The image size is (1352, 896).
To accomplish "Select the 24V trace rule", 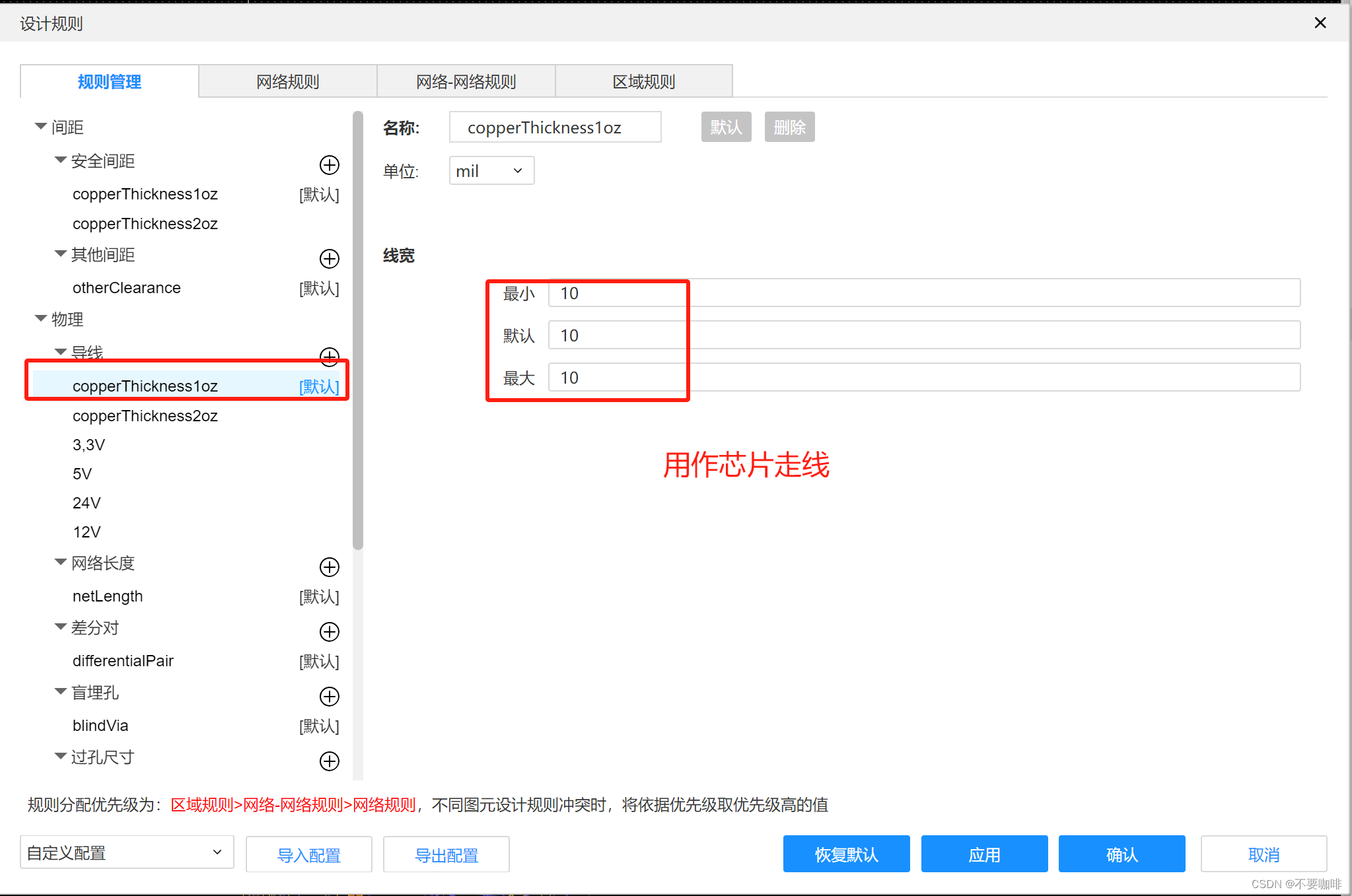I will coord(87,503).
